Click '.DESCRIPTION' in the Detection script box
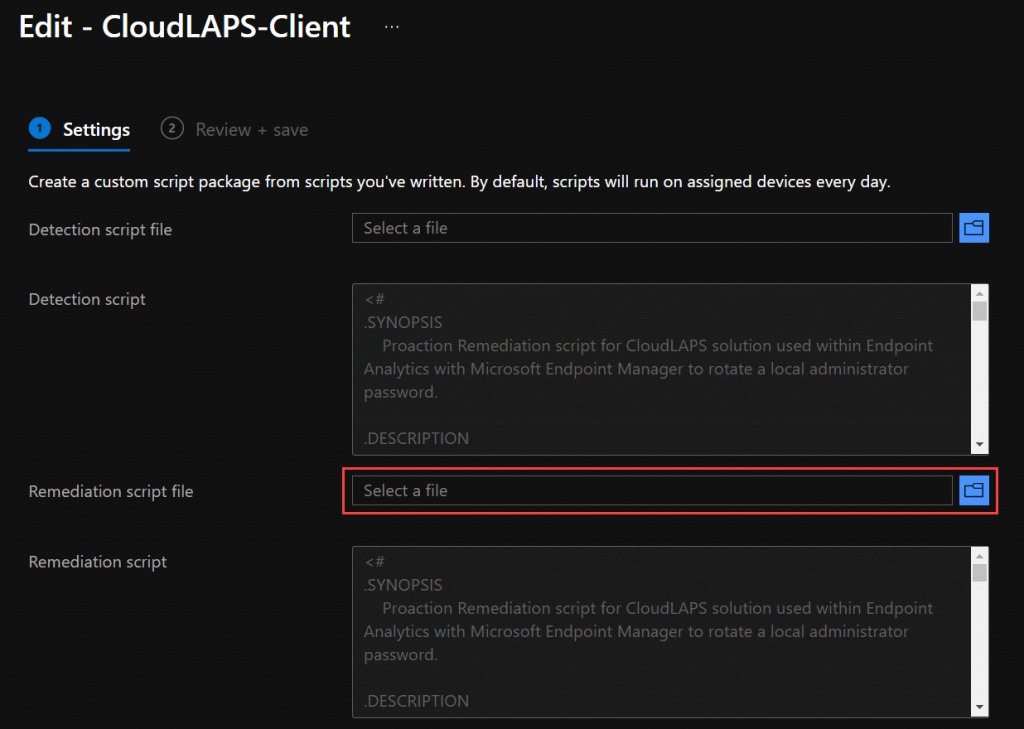Viewport: 1024px width, 729px height. point(416,438)
